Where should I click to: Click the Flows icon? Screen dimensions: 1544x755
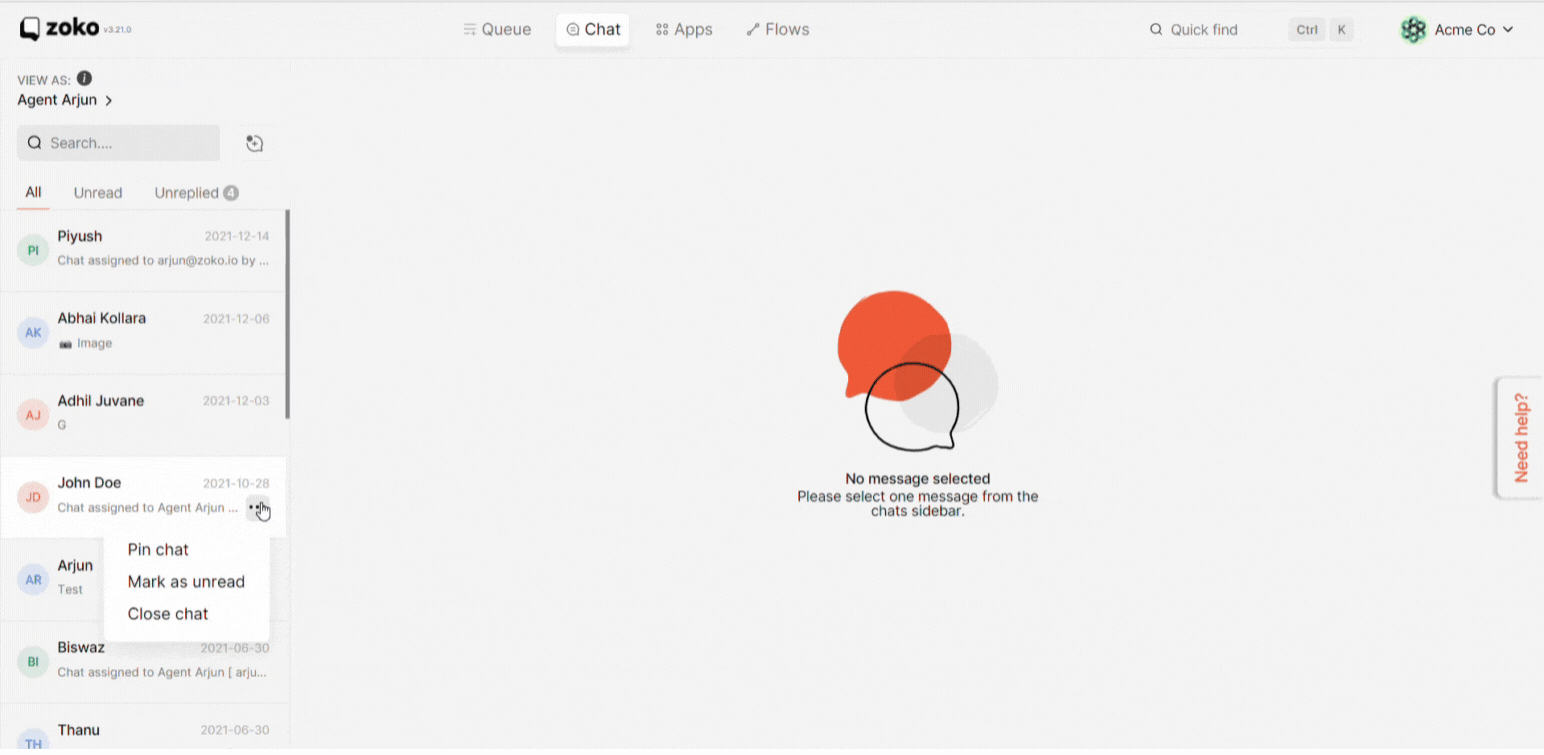point(753,30)
